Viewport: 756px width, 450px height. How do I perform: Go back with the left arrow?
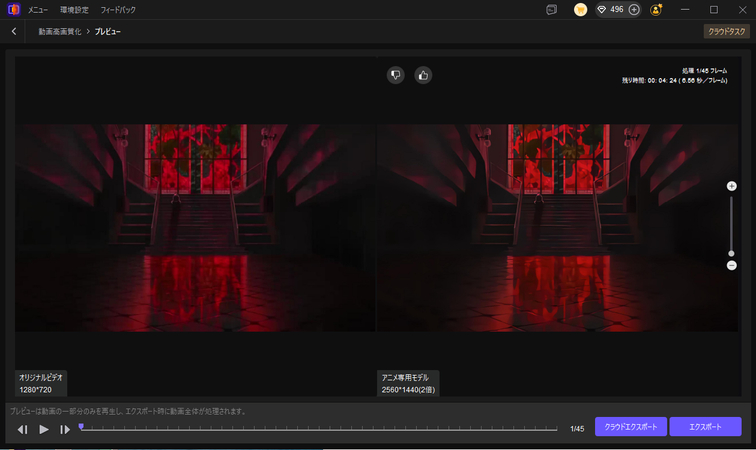[x=14, y=32]
